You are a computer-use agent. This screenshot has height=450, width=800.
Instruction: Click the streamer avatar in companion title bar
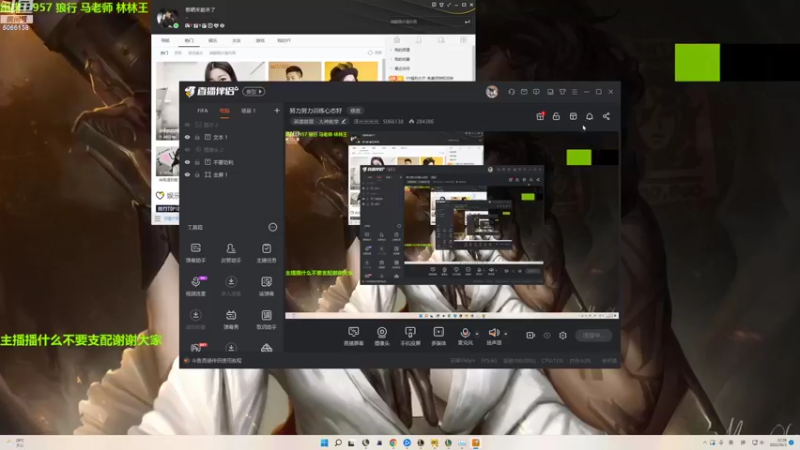pyautogui.click(x=492, y=92)
